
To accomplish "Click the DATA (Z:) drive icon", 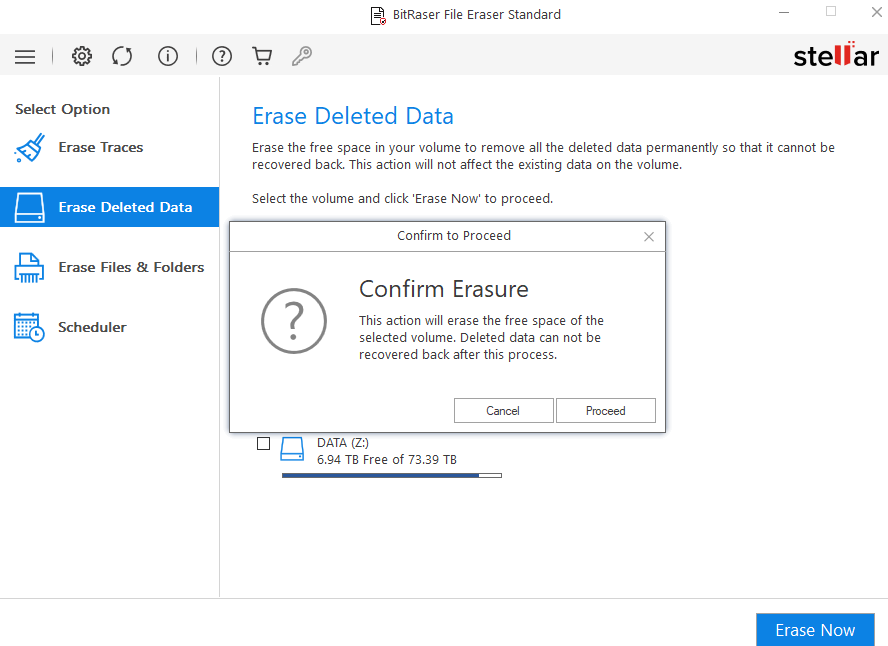I will point(292,448).
